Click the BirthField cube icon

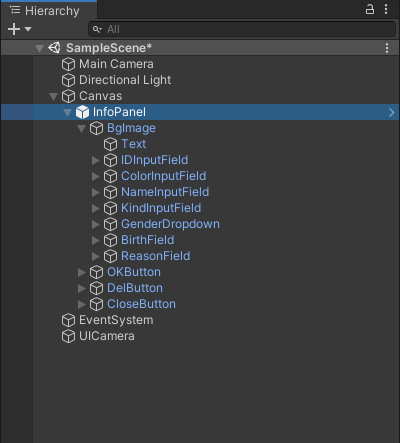[110, 240]
